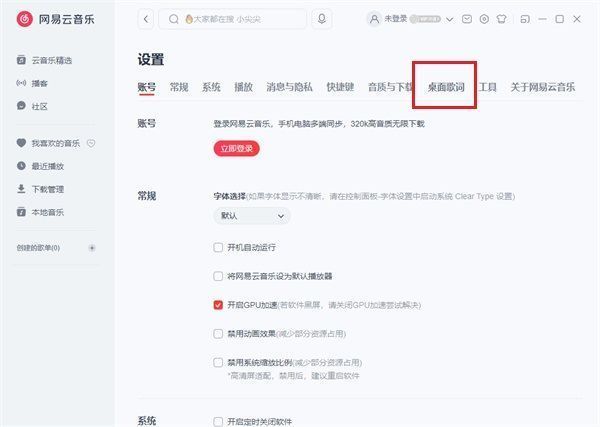The image size is (600, 427).
Task: Click the red 立即登录 button
Action: [x=236, y=148]
